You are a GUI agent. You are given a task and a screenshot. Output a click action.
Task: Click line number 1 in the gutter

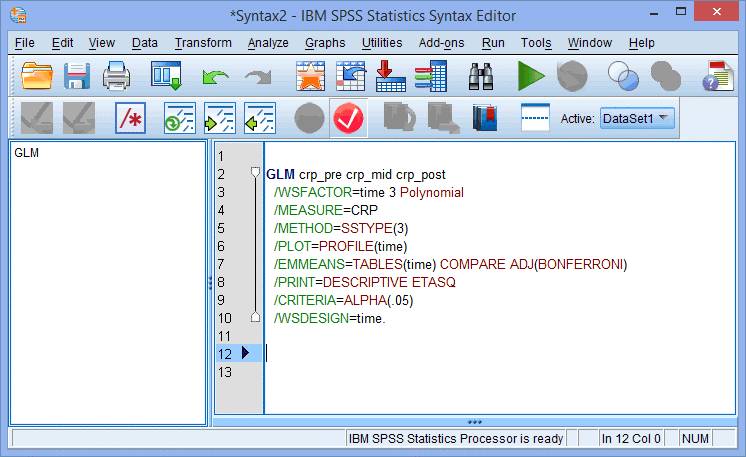pos(221,156)
